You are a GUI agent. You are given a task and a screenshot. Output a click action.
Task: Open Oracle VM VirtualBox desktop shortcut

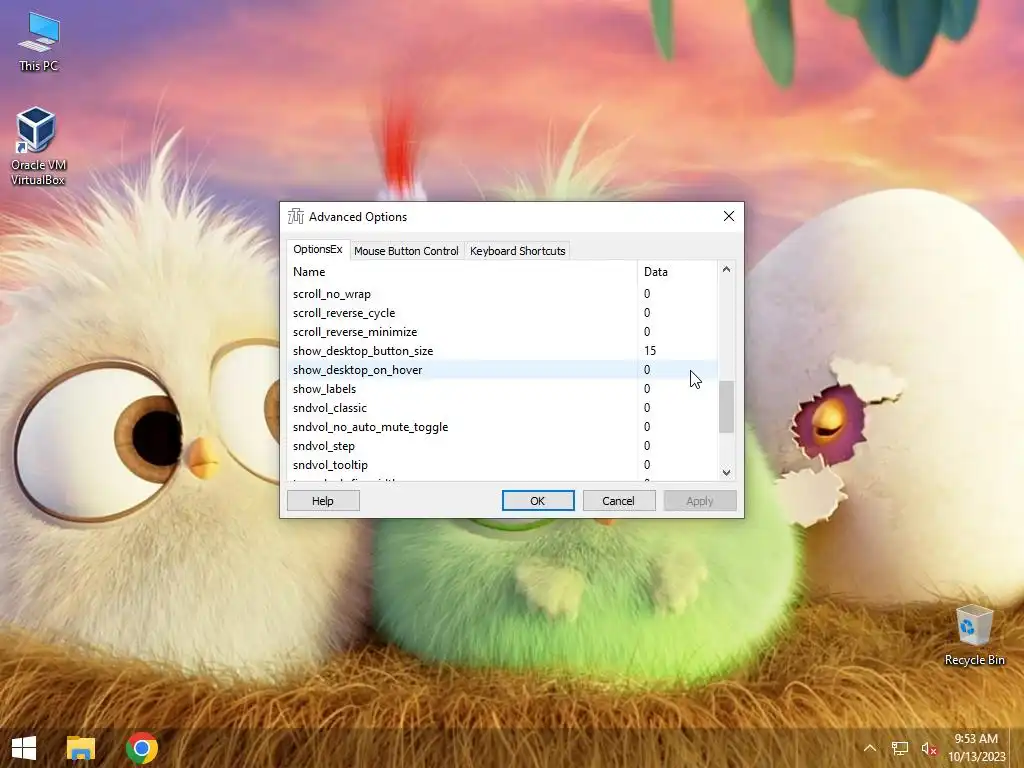(38, 146)
